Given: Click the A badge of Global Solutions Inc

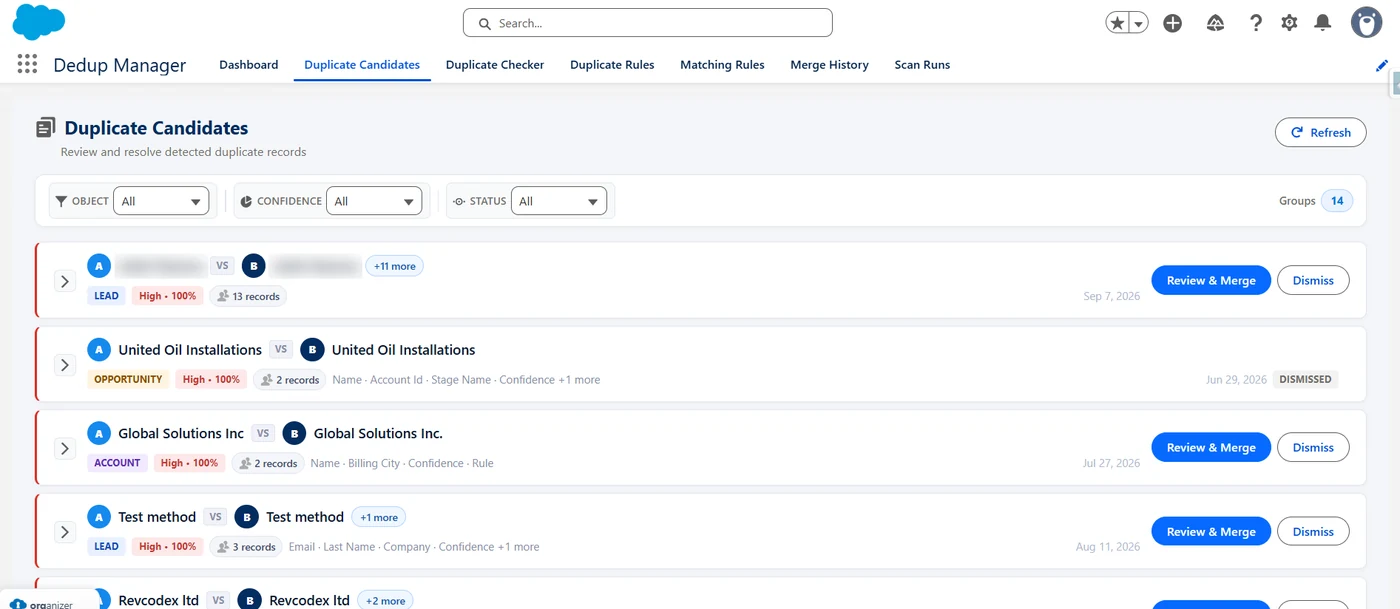Looking at the screenshot, I should 98,434.
